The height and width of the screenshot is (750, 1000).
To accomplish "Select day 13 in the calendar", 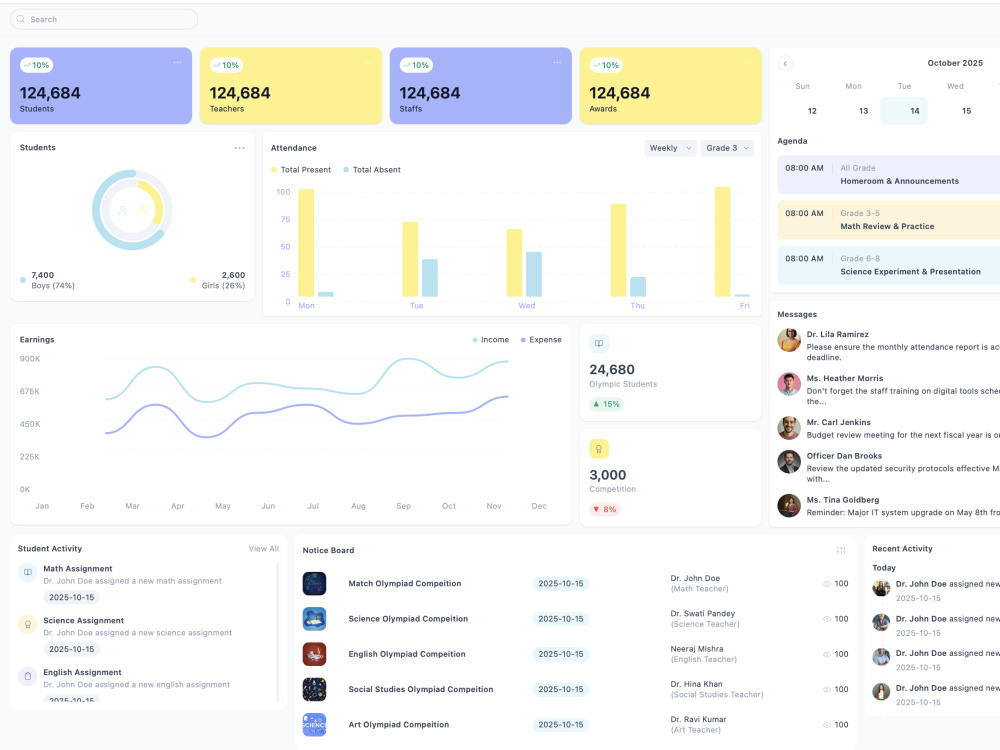I will (864, 111).
